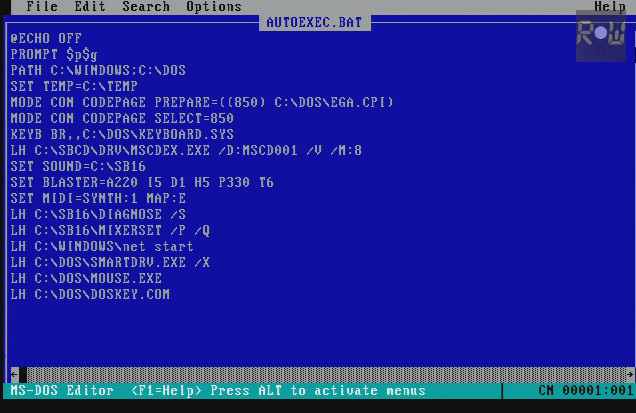Click the net start line
The image size is (636, 413).
[102, 246]
